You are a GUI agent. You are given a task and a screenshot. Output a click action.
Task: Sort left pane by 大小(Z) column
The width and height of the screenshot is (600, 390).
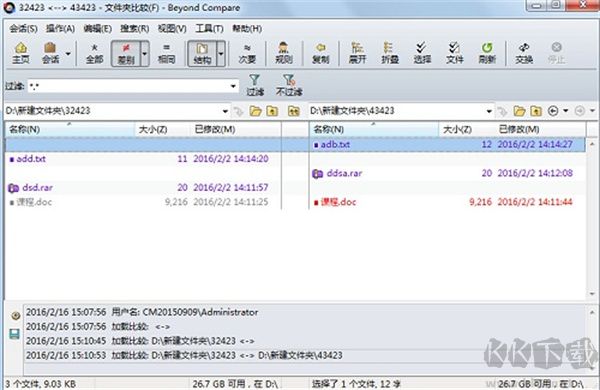pos(162,129)
